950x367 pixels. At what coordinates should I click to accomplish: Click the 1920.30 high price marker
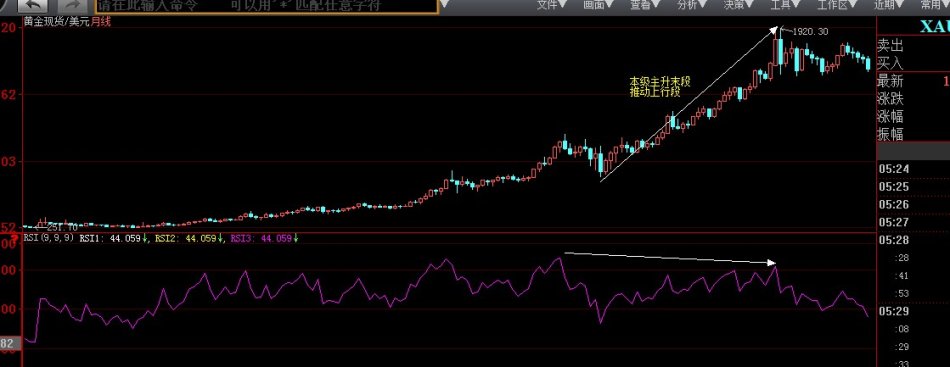[810, 31]
